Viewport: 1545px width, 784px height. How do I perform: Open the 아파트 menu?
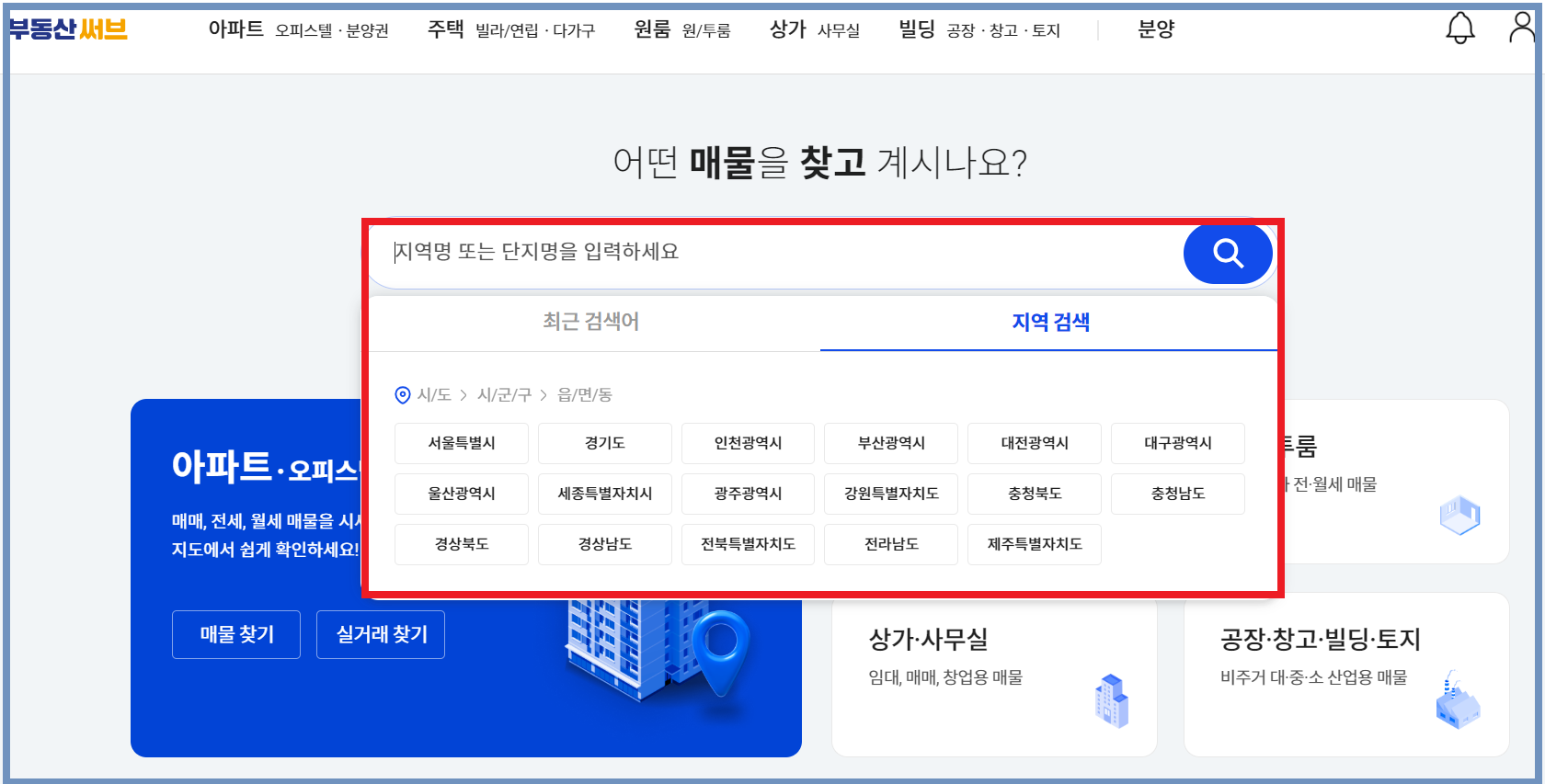click(236, 29)
